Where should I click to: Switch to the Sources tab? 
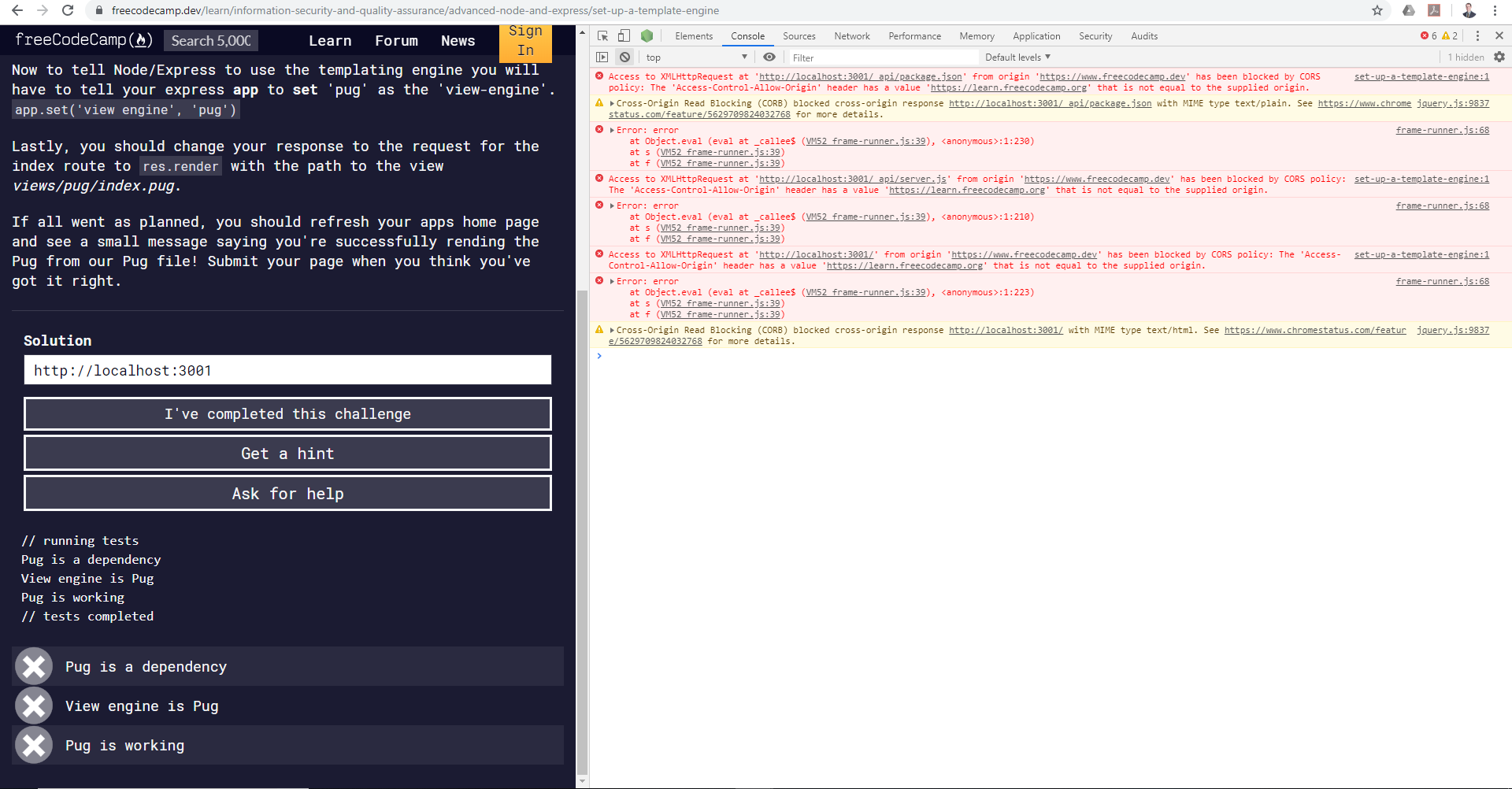799,35
